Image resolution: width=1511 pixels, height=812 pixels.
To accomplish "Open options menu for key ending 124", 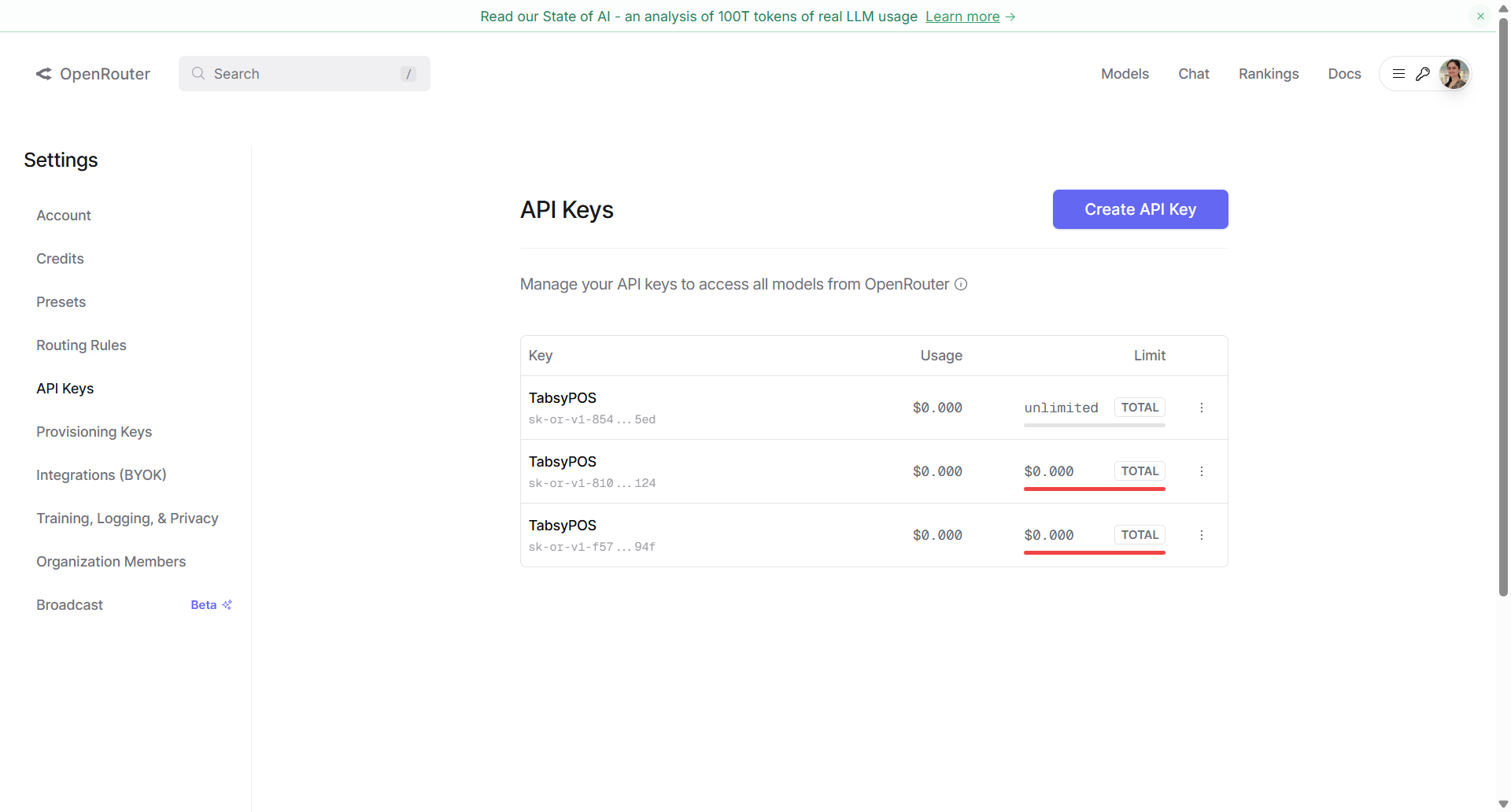I will pyautogui.click(x=1202, y=471).
